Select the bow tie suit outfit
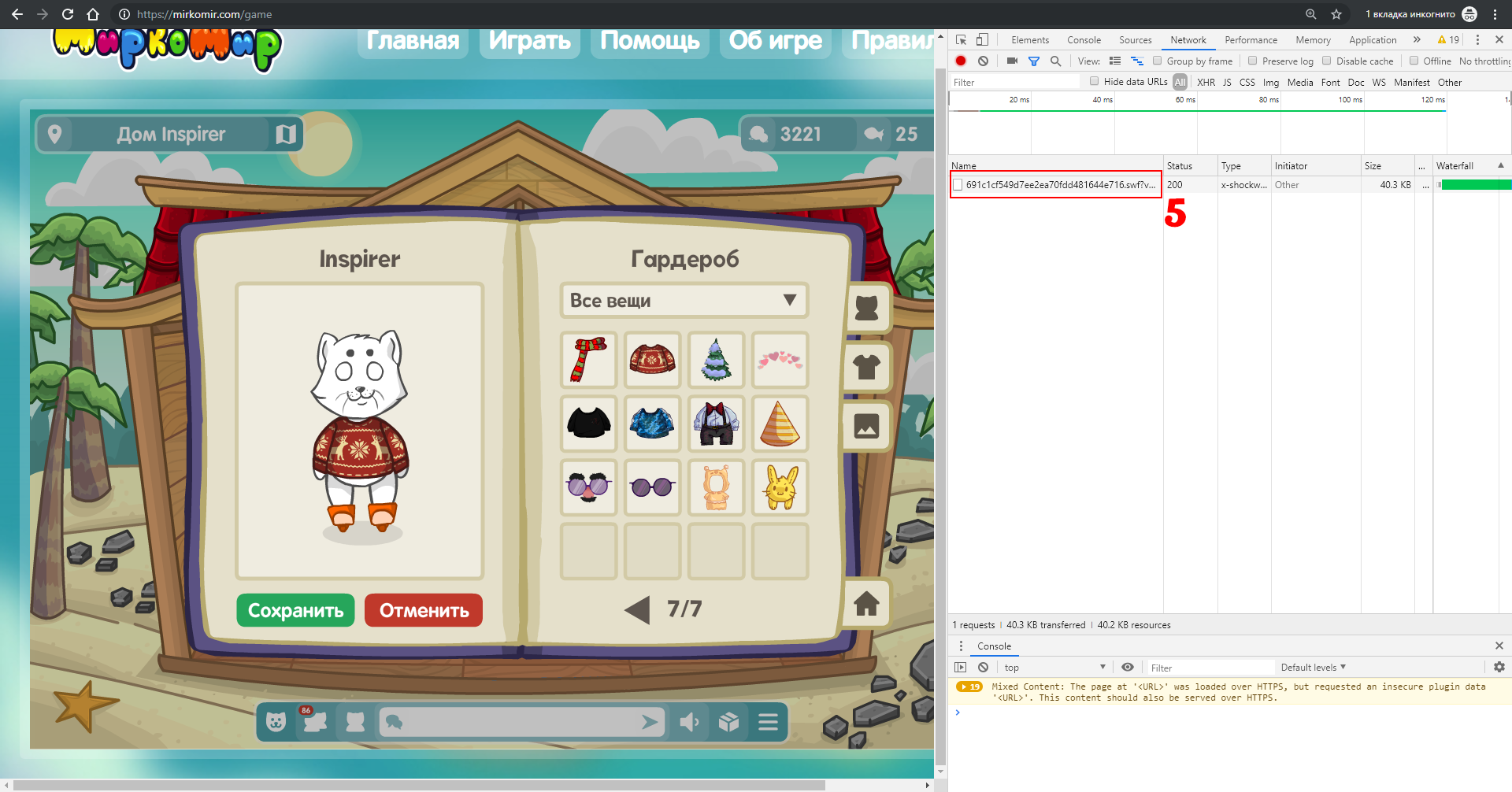 click(716, 424)
